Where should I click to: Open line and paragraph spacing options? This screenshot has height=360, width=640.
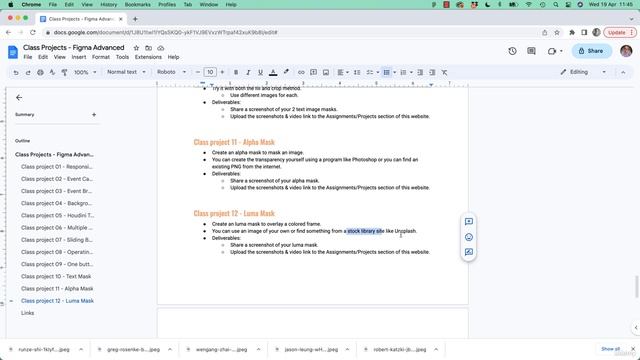click(357, 72)
